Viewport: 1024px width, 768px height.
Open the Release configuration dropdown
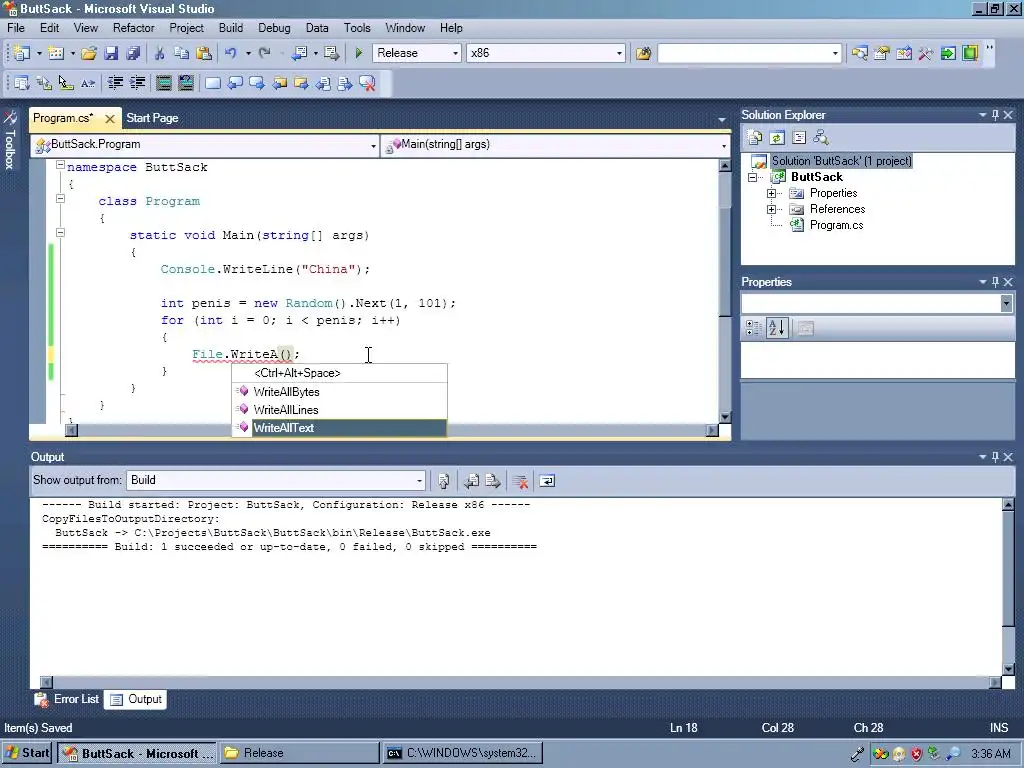point(456,54)
